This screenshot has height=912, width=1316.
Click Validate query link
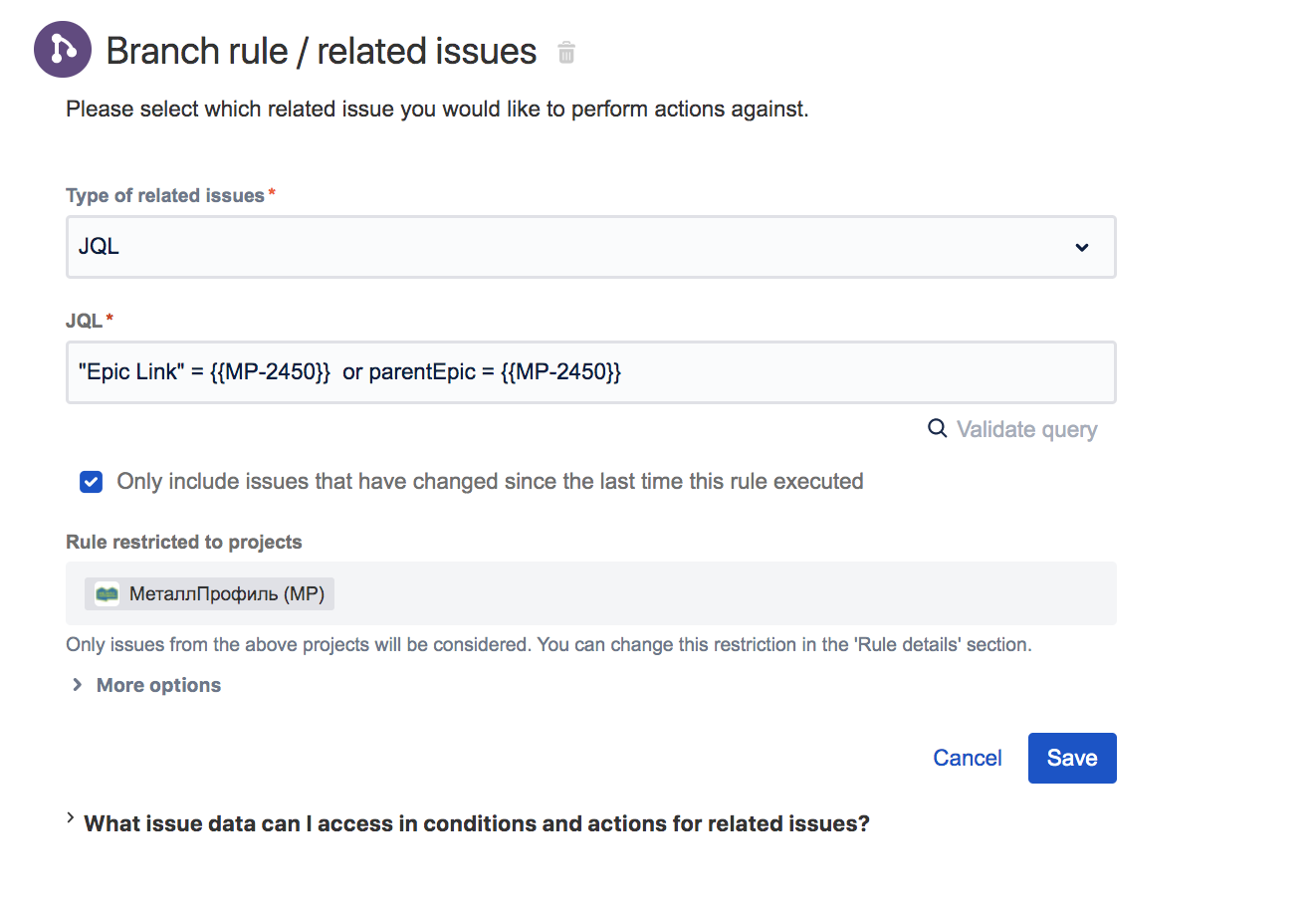(1026, 429)
